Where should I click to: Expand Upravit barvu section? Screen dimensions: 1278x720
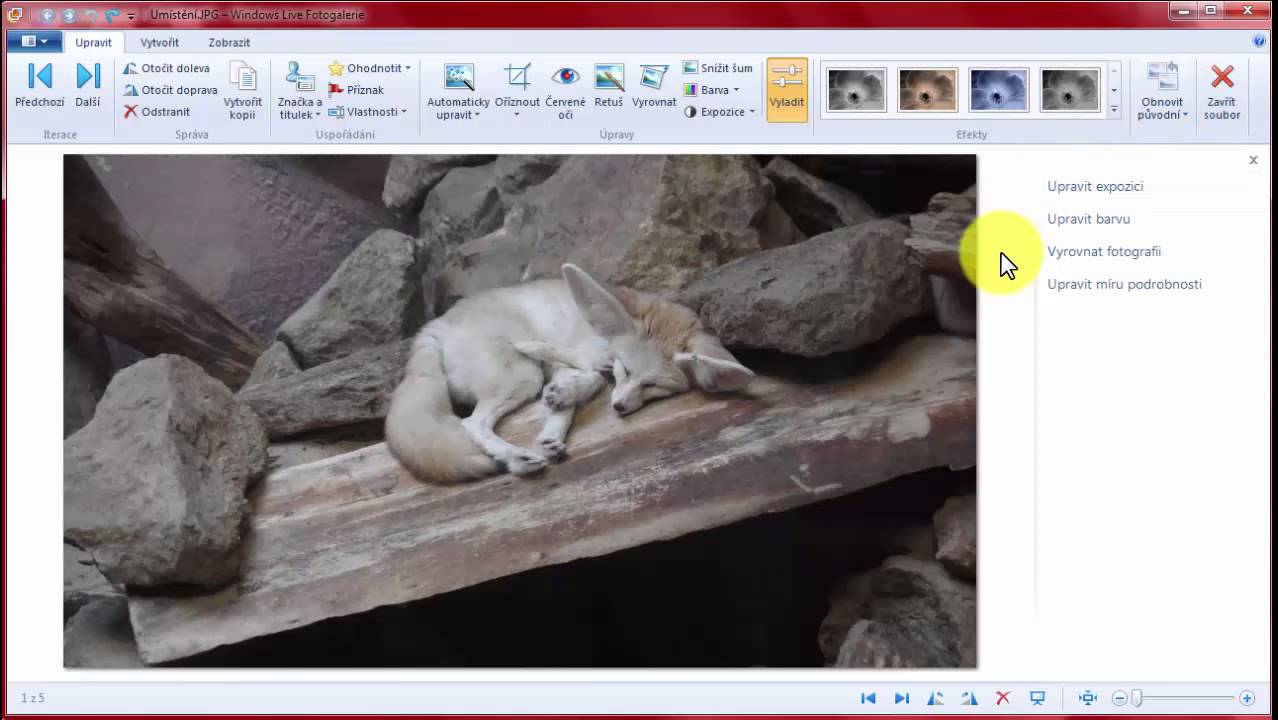1088,219
